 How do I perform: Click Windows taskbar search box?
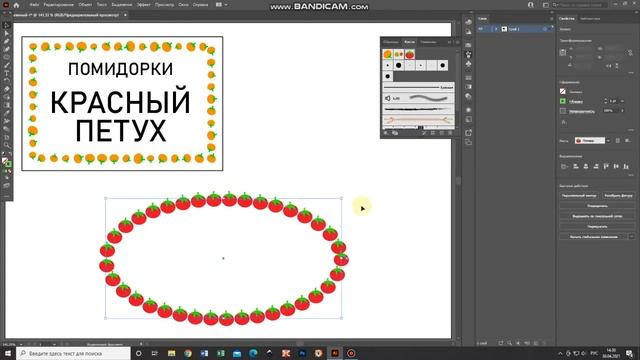[73, 353]
